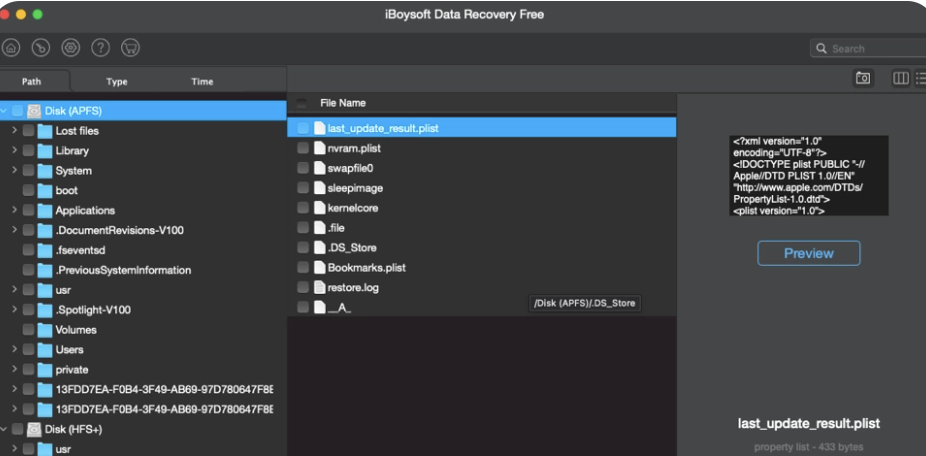Click the Applications folder icon
926x456 pixels.
pos(45,210)
